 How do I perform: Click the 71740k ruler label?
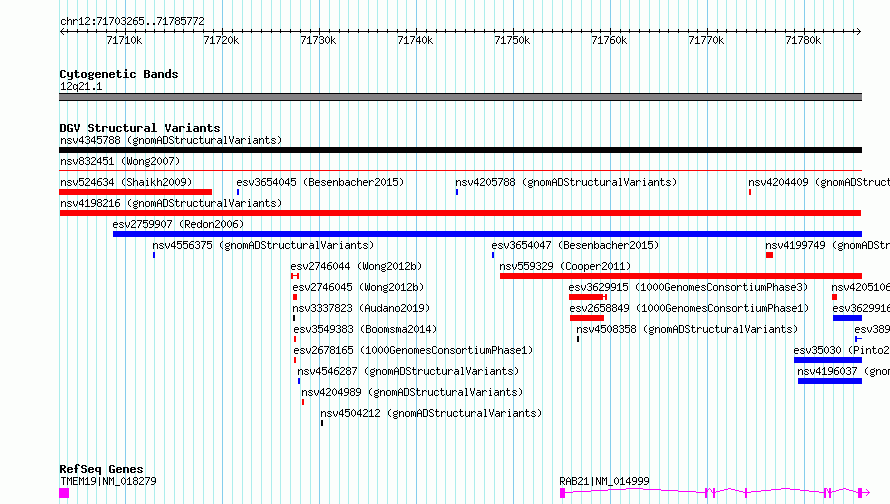415,40
